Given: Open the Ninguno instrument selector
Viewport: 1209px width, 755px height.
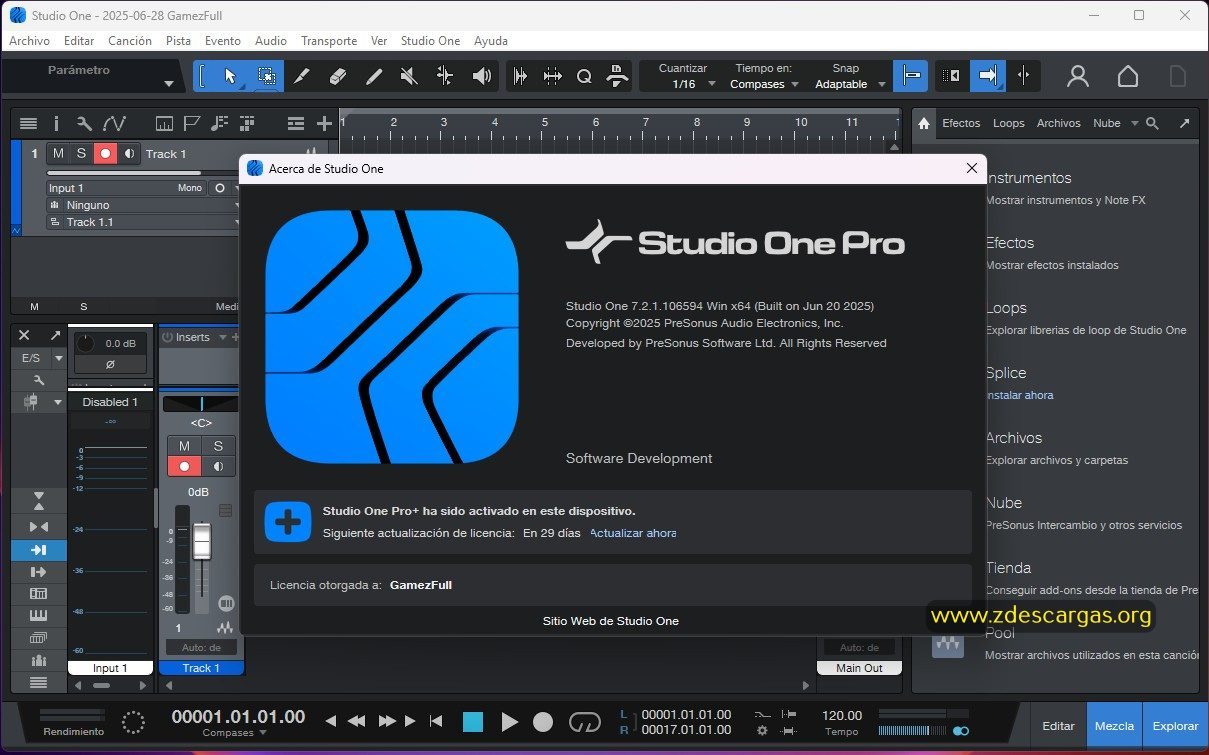Looking at the screenshot, I should click(144, 205).
